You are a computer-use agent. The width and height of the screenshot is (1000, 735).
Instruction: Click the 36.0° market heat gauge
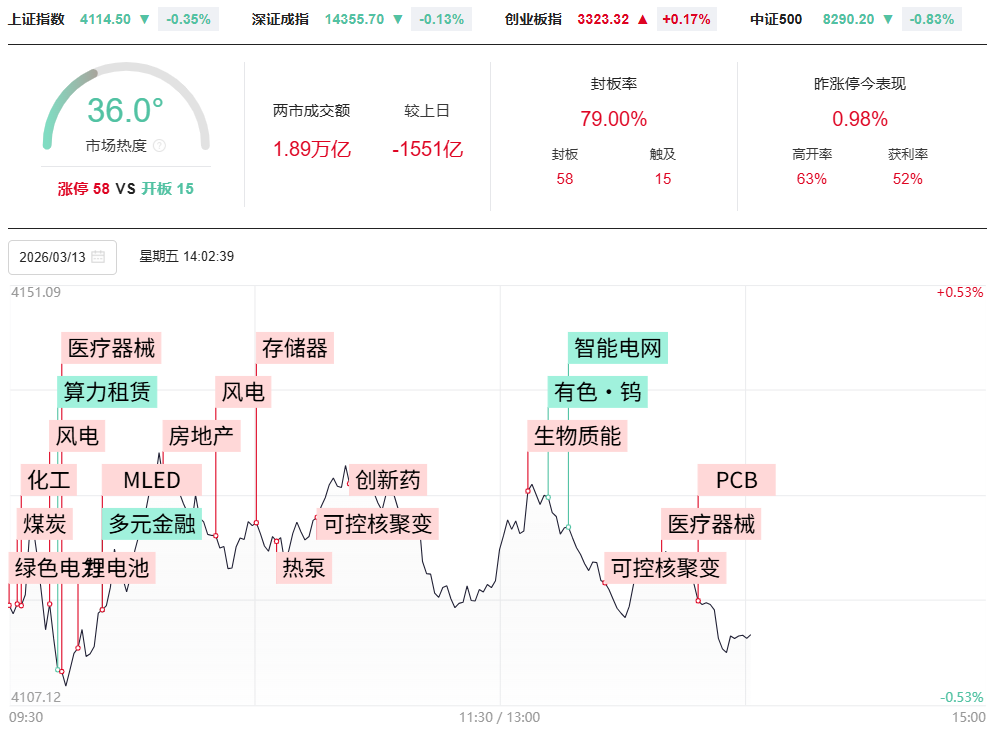pos(125,110)
